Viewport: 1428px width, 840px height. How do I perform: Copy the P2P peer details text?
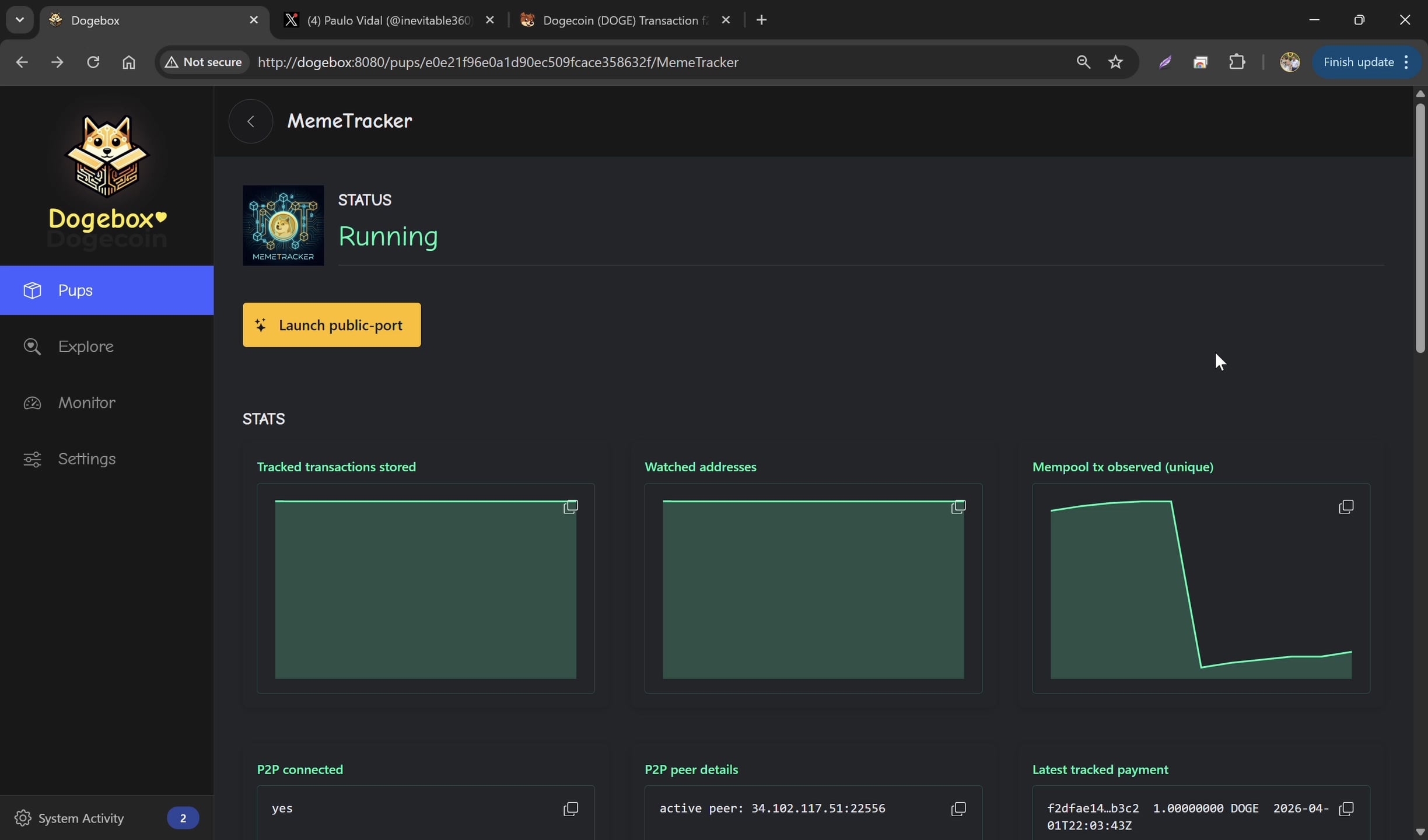pyautogui.click(x=958, y=808)
